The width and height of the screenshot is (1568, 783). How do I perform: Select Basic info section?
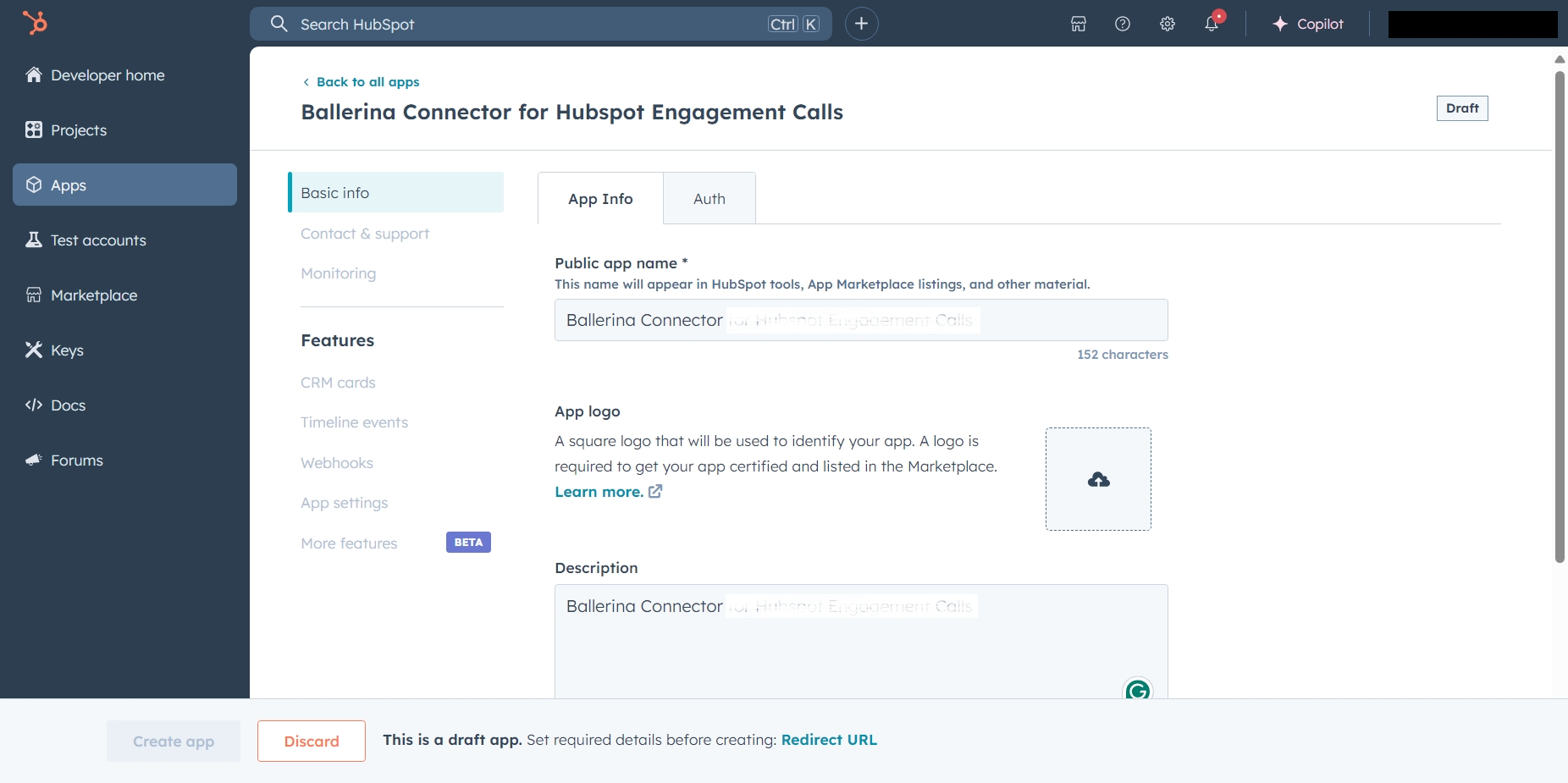pyautogui.click(x=396, y=192)
